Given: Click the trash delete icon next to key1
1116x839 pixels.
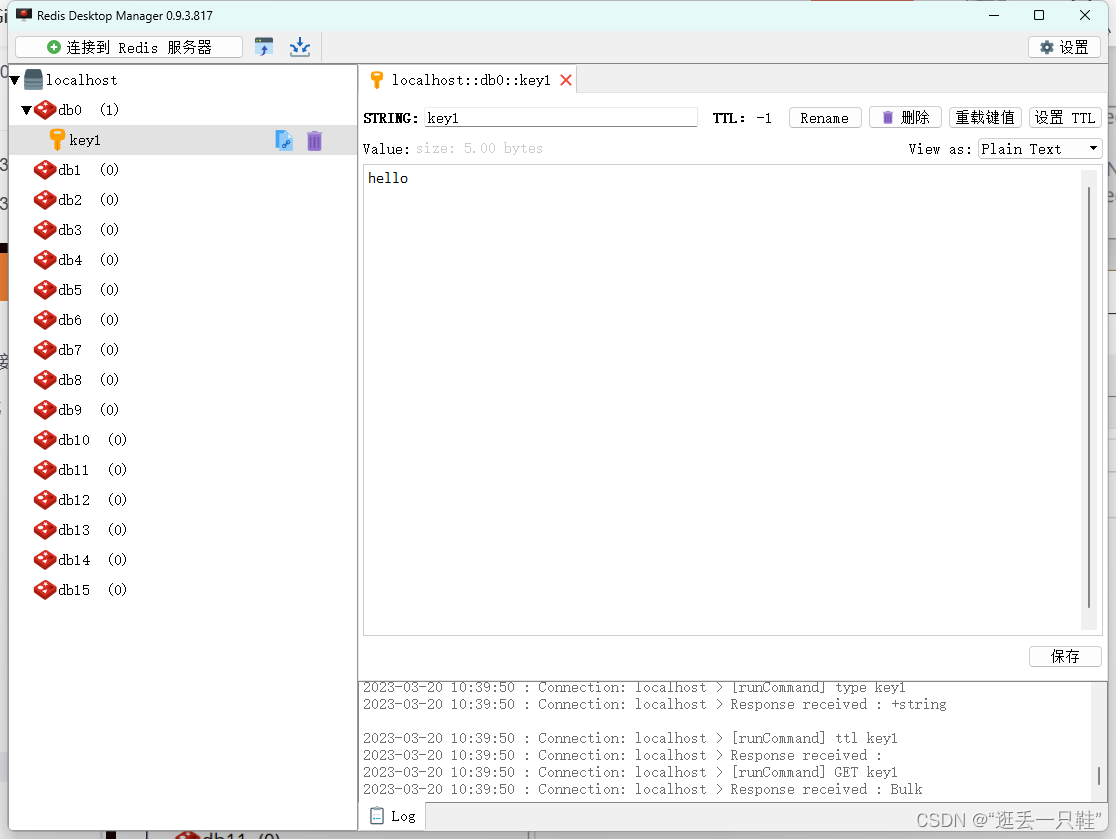Looking at the screenshot, I should coord(314,140).
